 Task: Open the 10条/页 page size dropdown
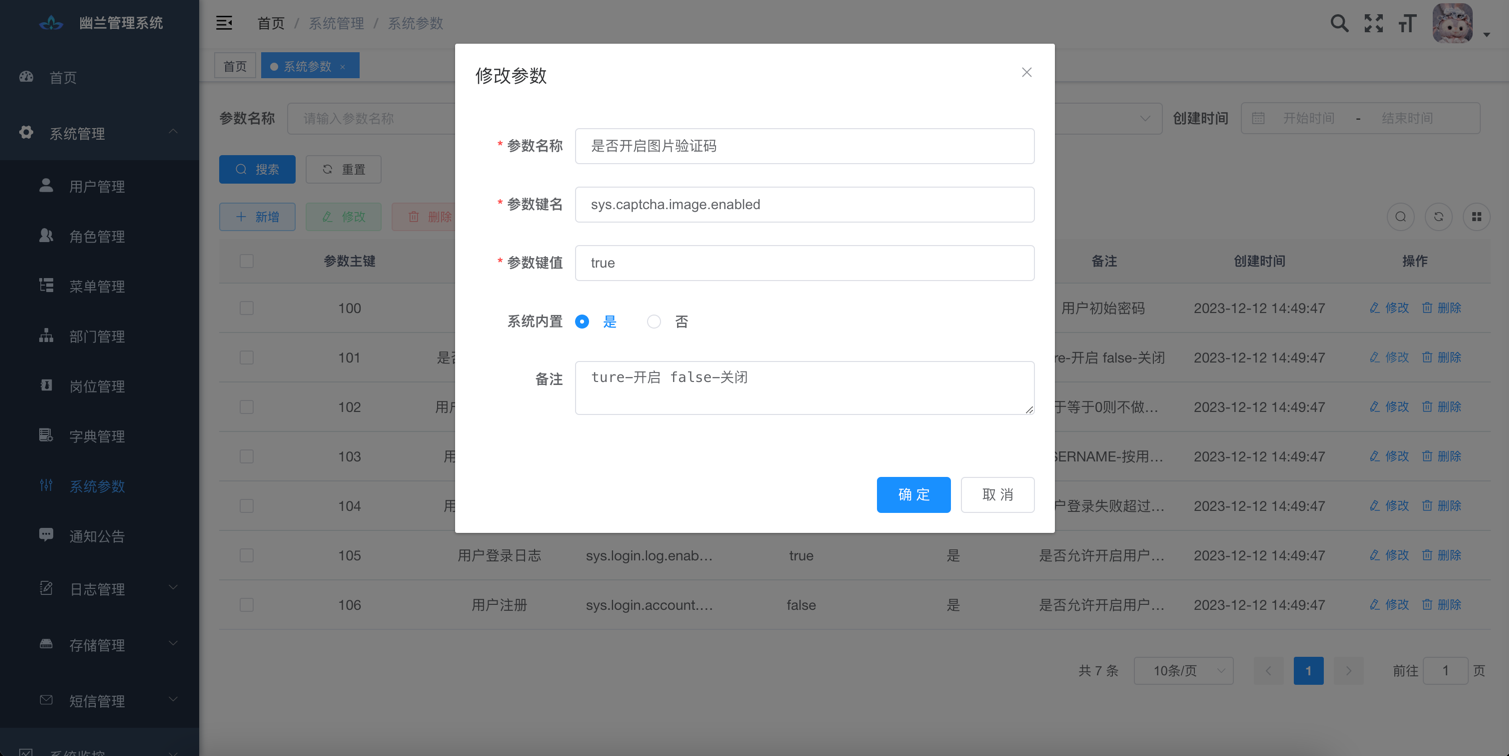click(1184, 671)
